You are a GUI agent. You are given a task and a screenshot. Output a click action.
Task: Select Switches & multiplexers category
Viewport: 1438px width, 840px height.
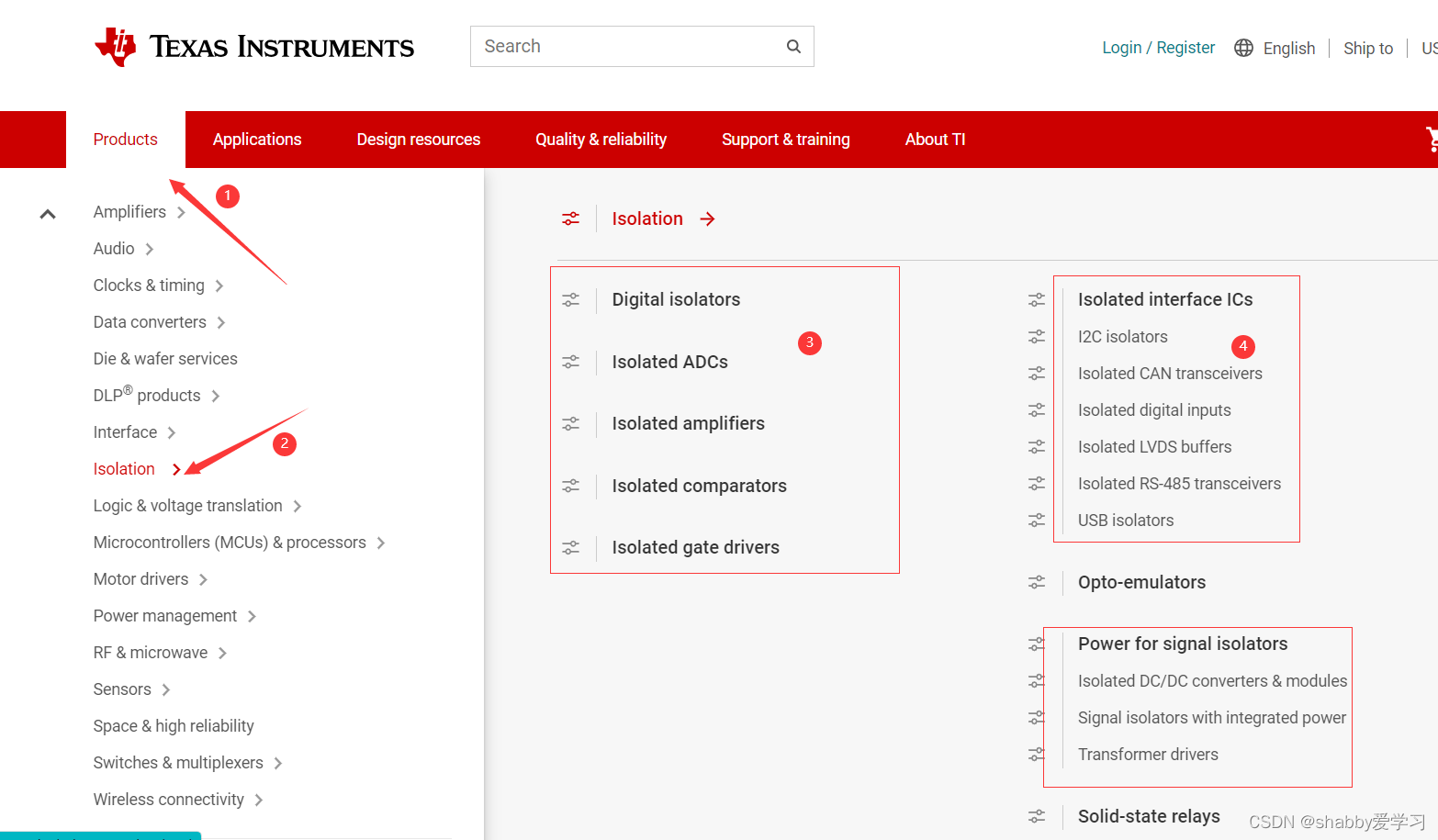coord(178,763)
